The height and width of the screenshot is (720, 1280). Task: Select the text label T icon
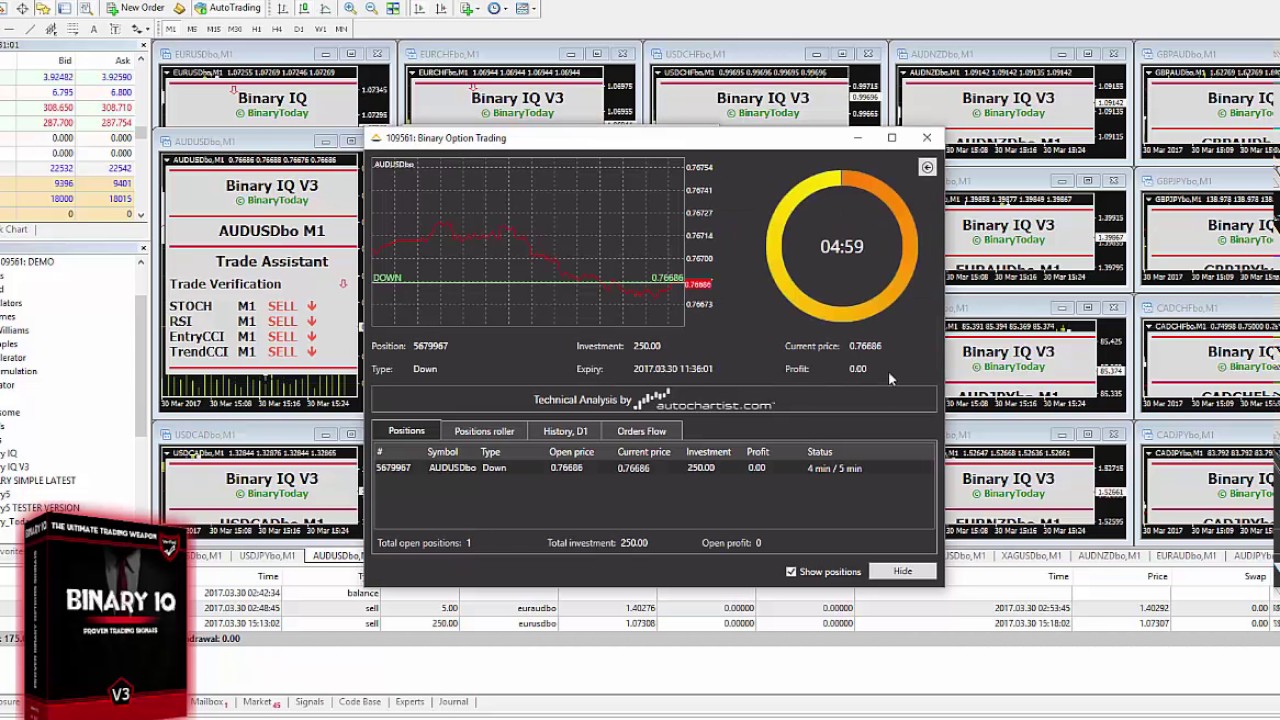click(115, 29)
